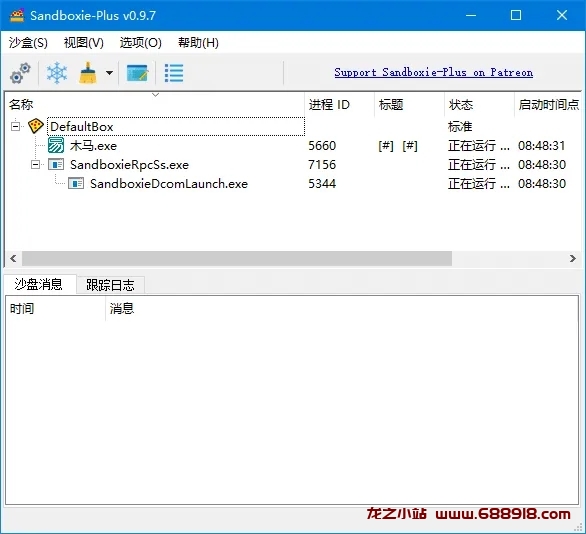Screen dimensions: 586x534
Task: Click the SandboxieDcomLaunch.exe window icon
Action: point(76,183)
